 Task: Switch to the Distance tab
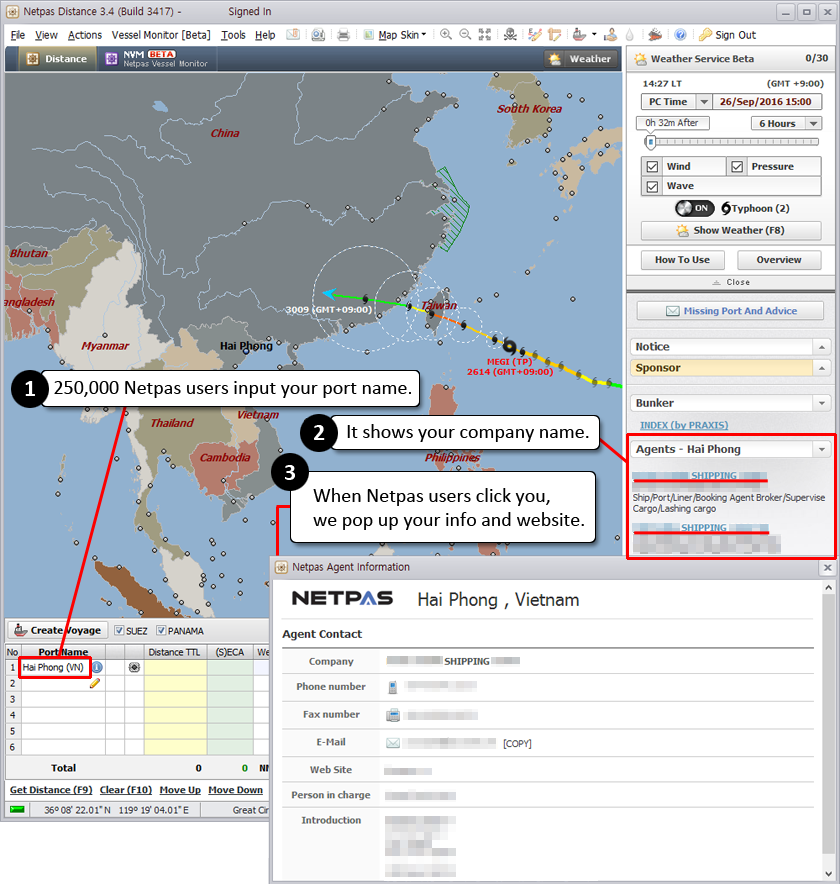tap(56, 59)
